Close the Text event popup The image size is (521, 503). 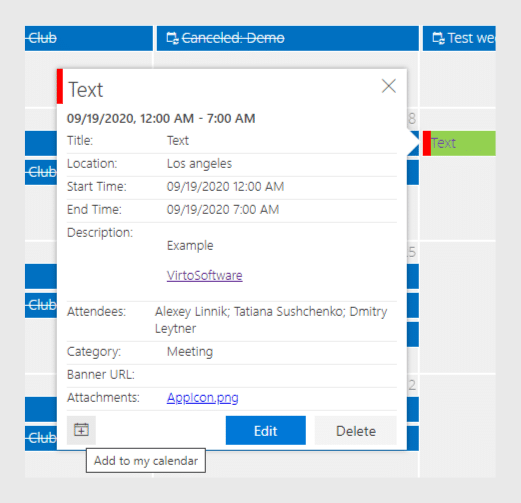pyautogui.click(x=389, y=86)
